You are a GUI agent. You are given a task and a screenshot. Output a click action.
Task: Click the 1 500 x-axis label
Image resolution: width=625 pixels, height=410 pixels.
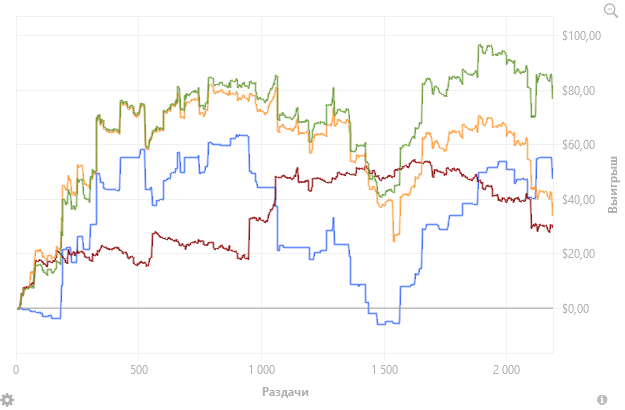[383, 368]
